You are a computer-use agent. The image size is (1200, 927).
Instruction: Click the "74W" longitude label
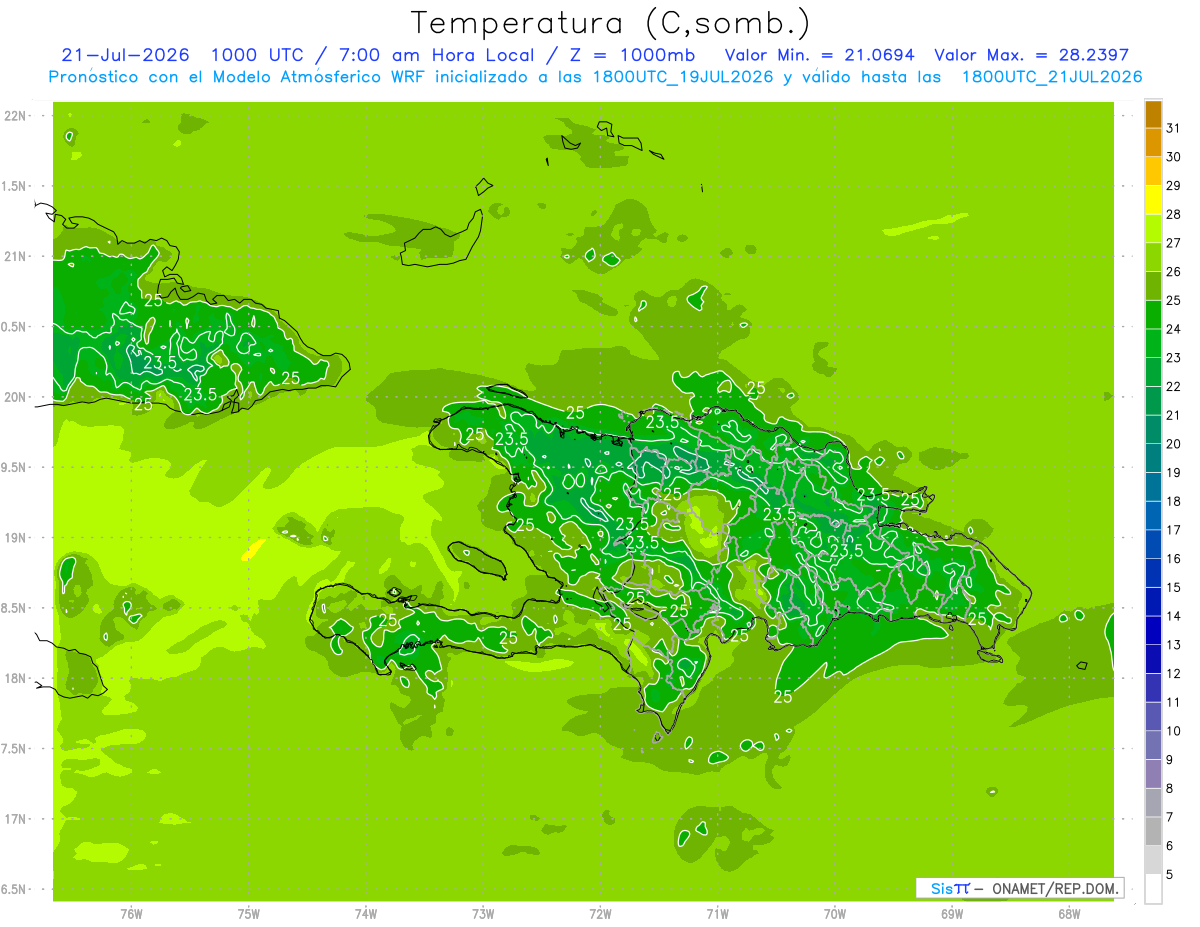tap(365, 914)
